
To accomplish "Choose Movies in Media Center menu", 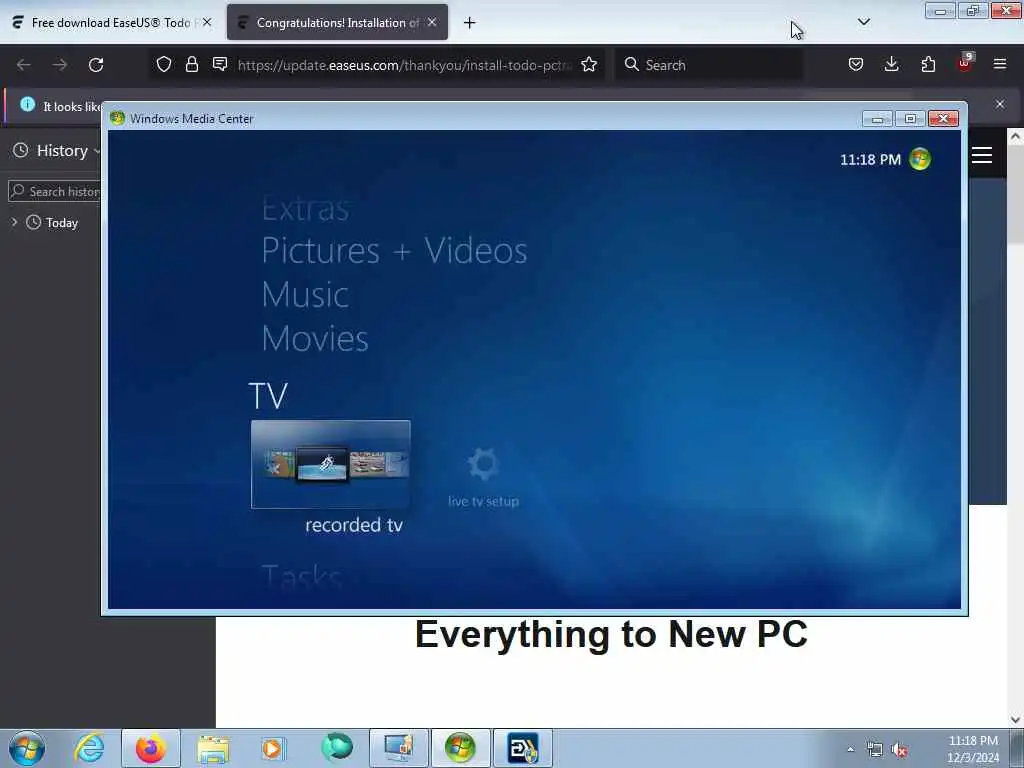I will click(315, 338).
